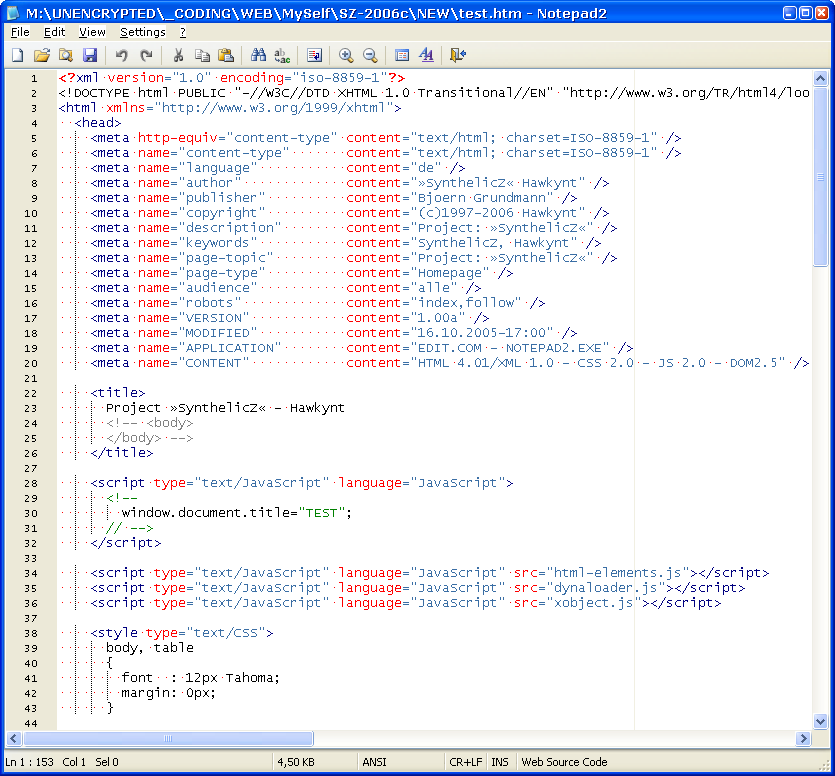Click 'Project »SynthelicZ« - Hawkynt' title text

[x=225, y=408]
